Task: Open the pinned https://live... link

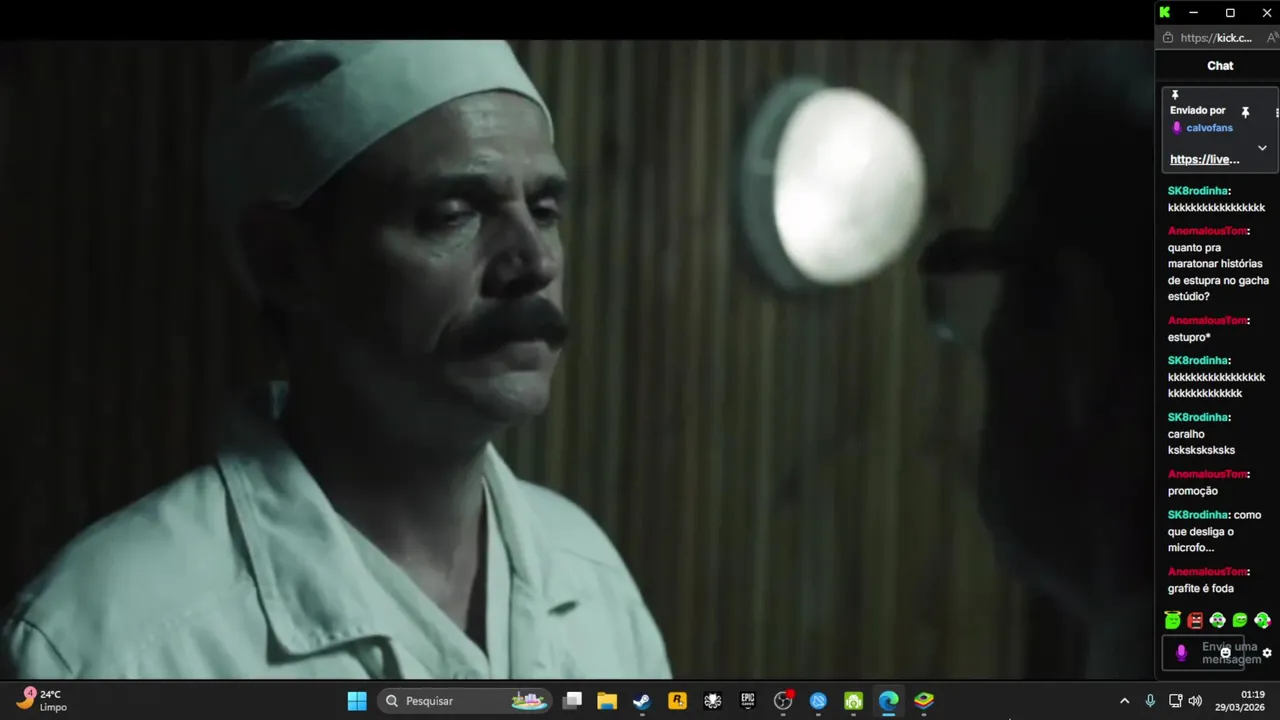Action: click(x=1204, y=159)
